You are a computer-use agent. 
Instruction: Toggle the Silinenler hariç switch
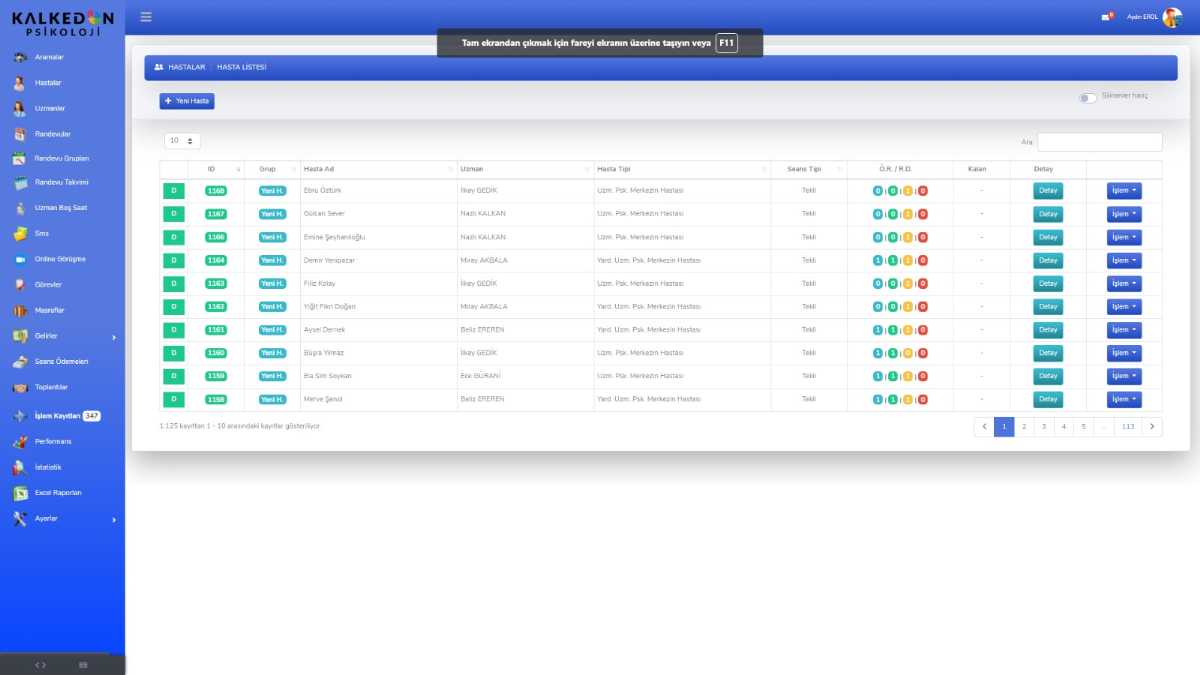pyautogui.click(x=1087, y=97)
